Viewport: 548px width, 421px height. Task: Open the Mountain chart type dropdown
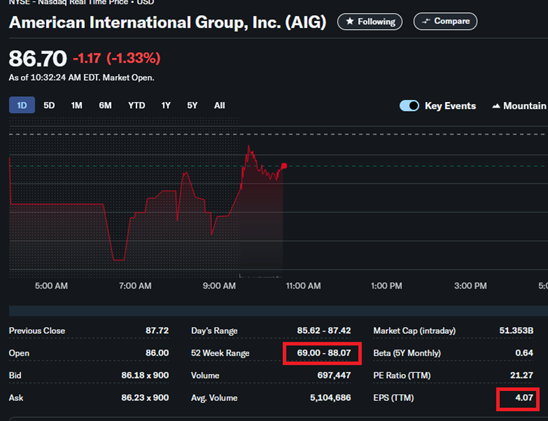click(x=519, y=106)
